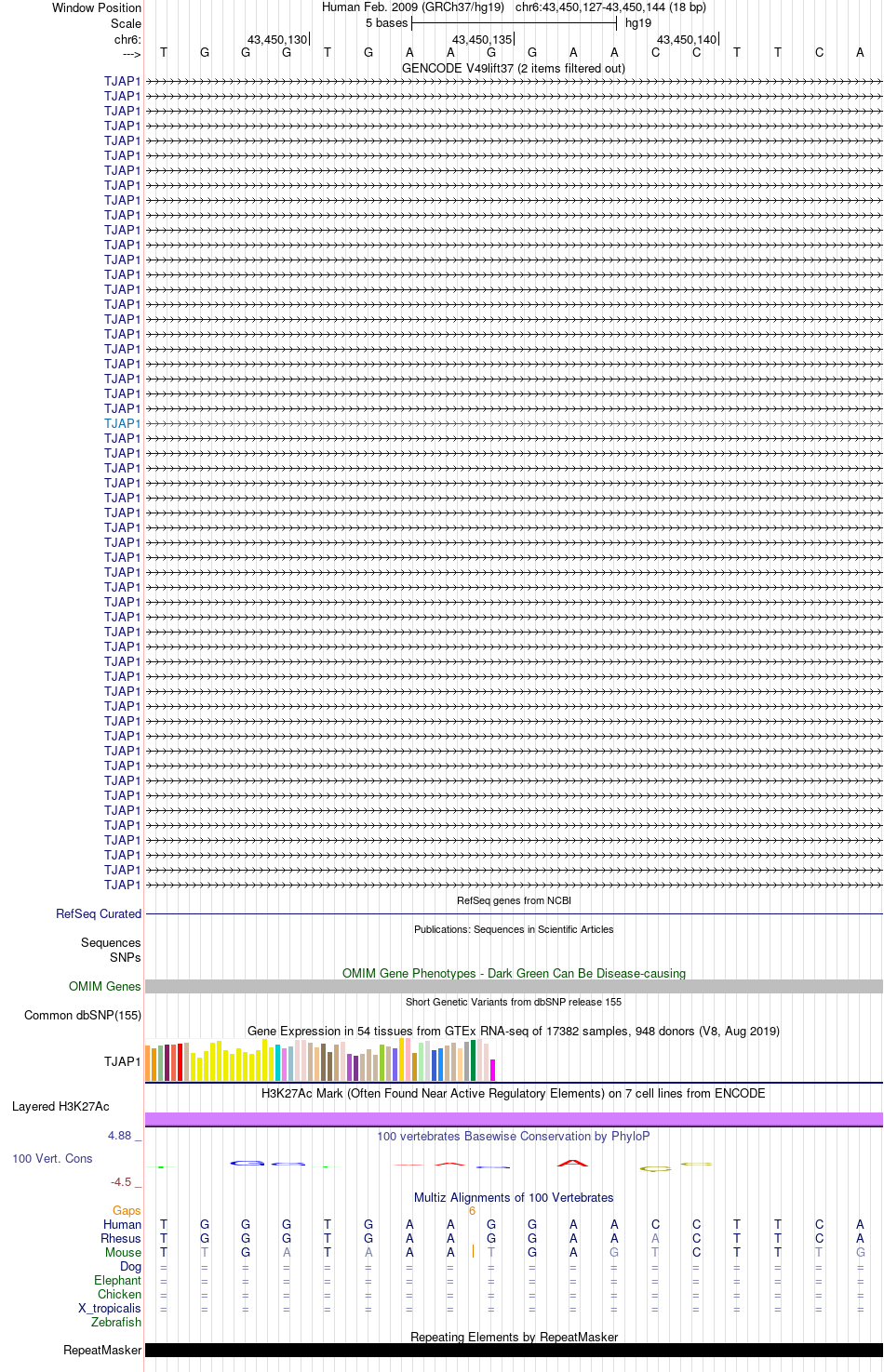This screenshot has height=1372, width=884.
Task: Select the Dog alignment row label
Action: click(130, 1267)
